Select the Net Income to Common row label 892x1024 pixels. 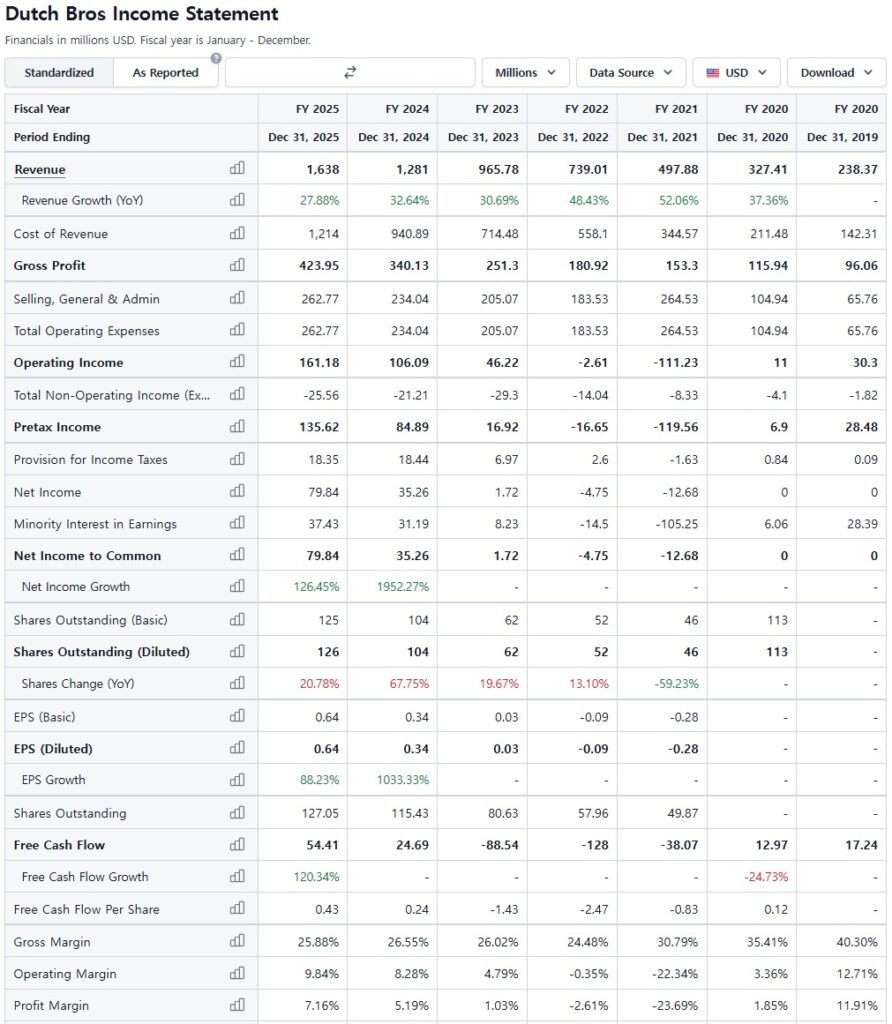coord(87,556)
